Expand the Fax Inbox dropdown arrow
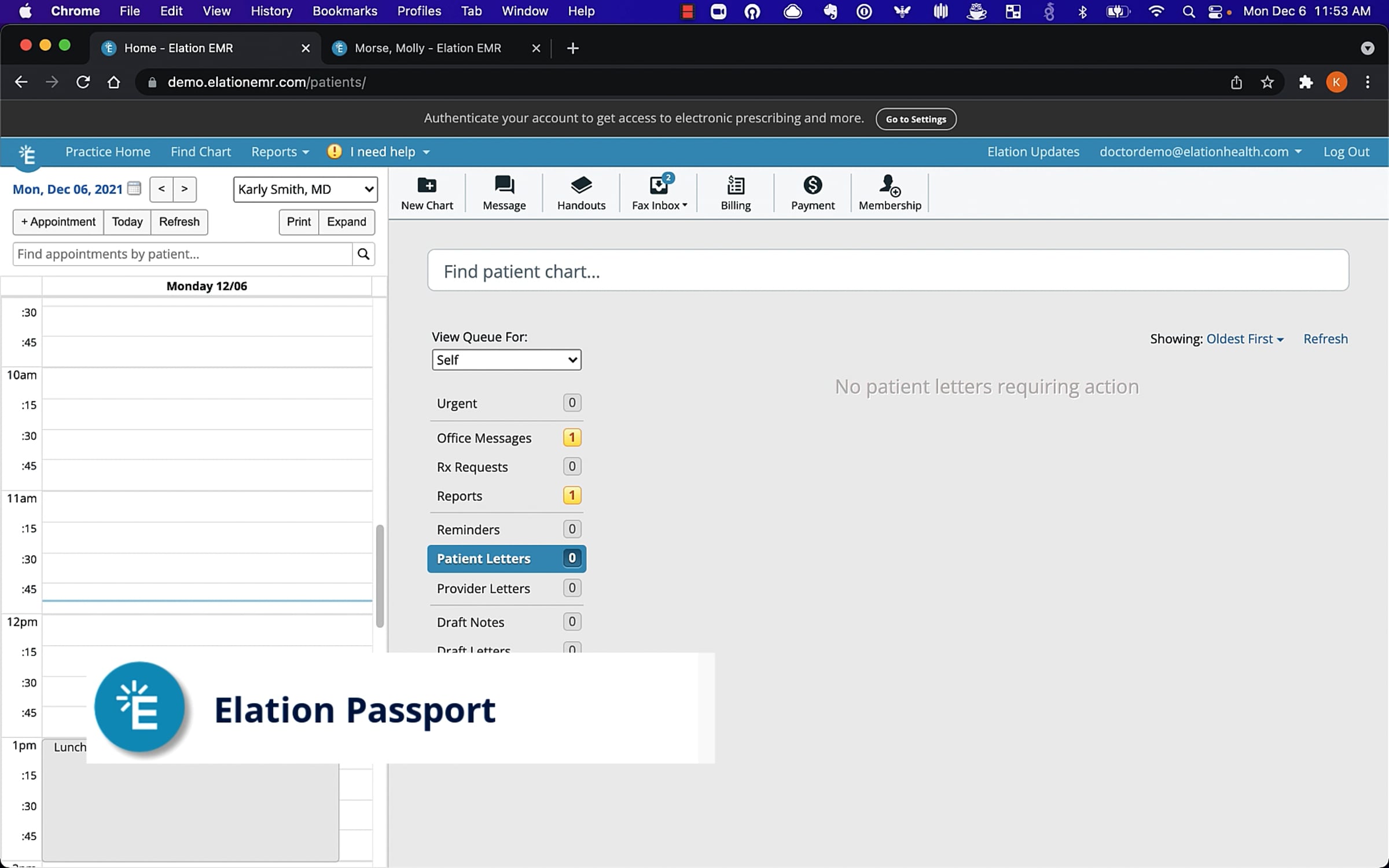Screen dimensions: 1389x868 coord(685,205)
